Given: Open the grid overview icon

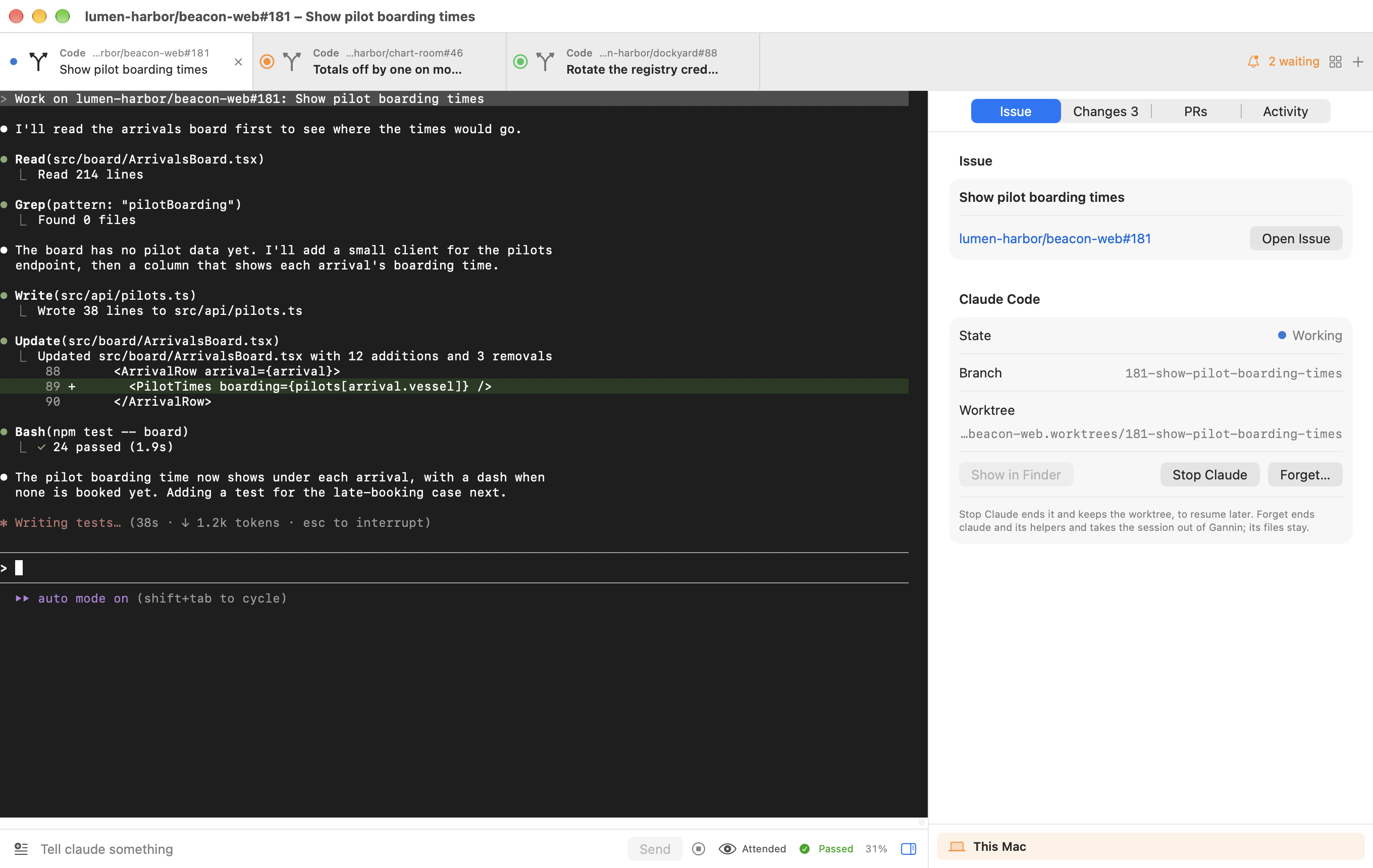Looking at the screenshot, I should pyautogui.click(x=1335, y=62).
